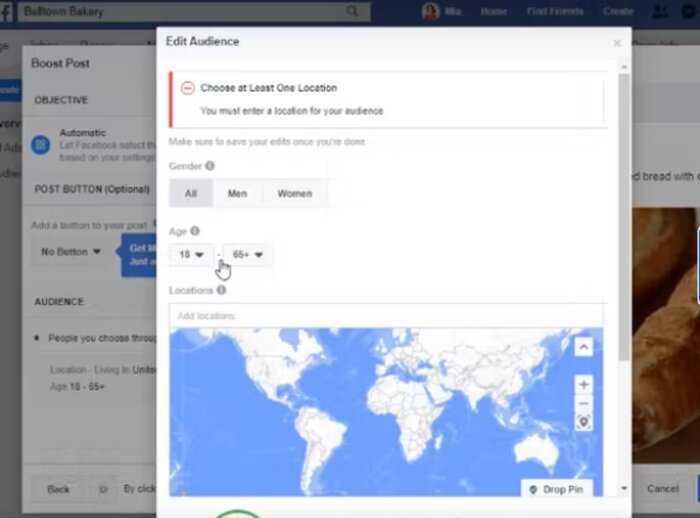
Task: Go to Home in top bar
Action: pos(494,12)
